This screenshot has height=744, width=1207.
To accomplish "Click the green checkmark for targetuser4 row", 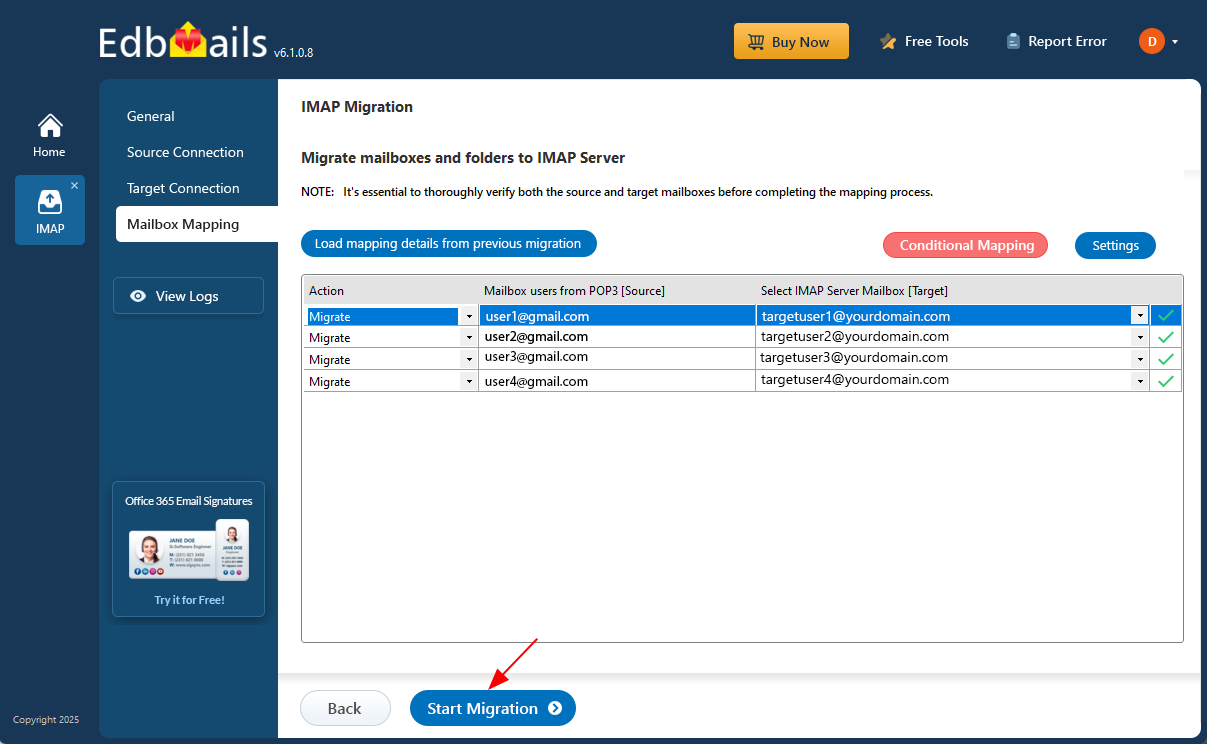I will [1165, 381].
